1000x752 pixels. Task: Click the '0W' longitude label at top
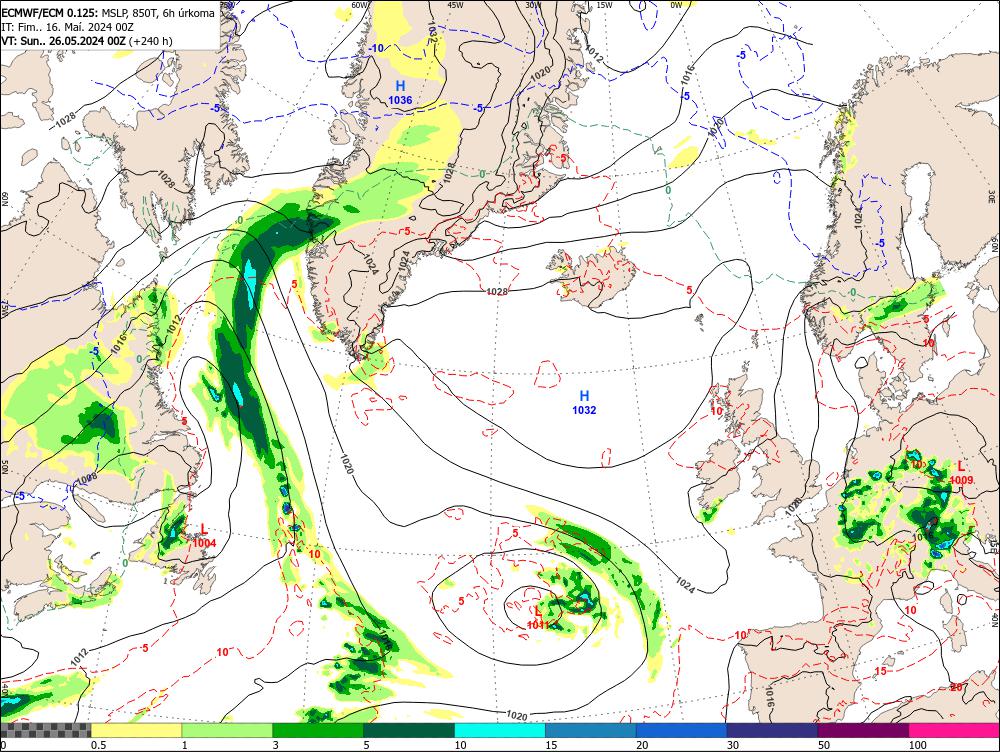[676, 4]
